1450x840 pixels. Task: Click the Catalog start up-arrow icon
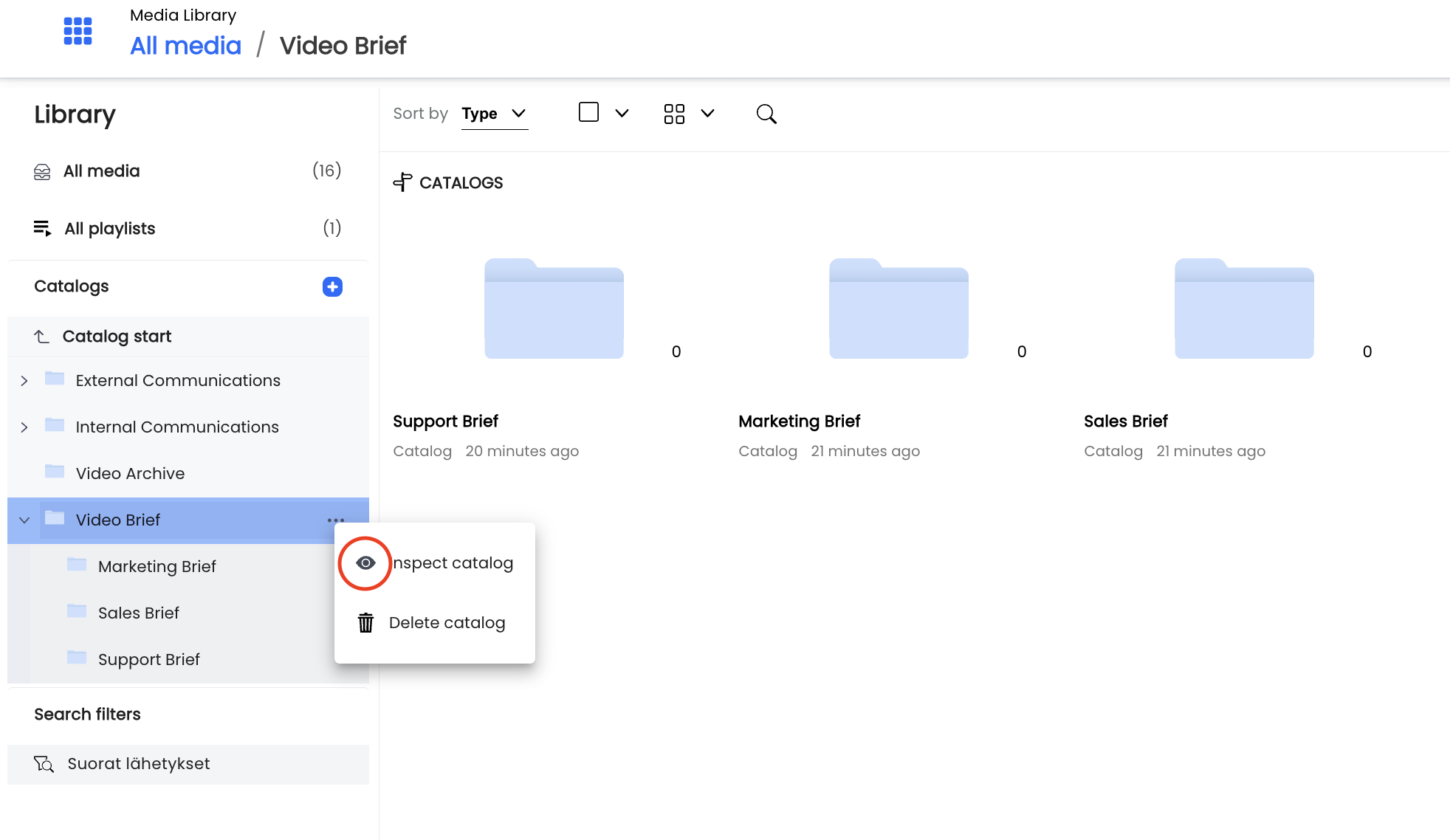tap(42, 337)
